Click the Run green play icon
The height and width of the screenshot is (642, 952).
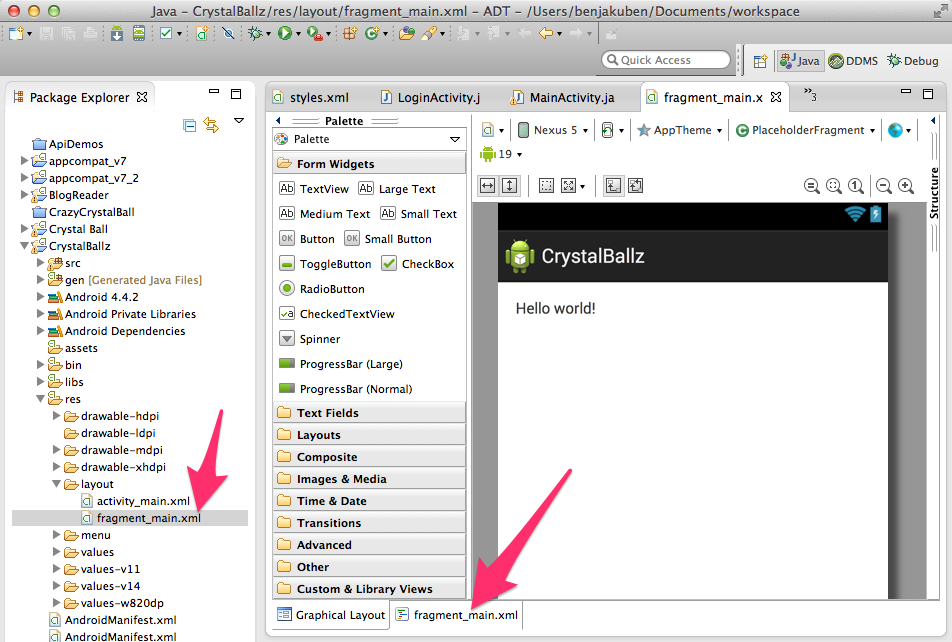[285, 33]
